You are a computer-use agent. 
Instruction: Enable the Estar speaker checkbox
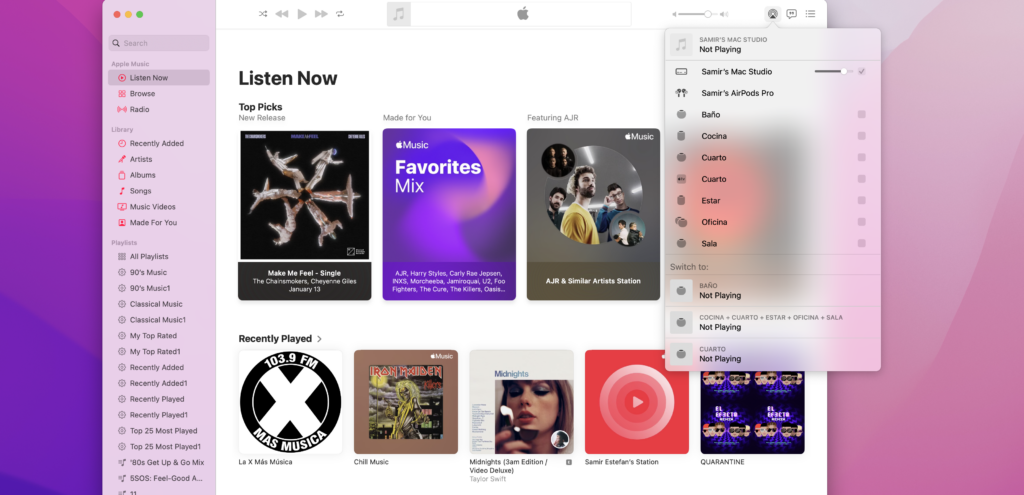[861, 200]
